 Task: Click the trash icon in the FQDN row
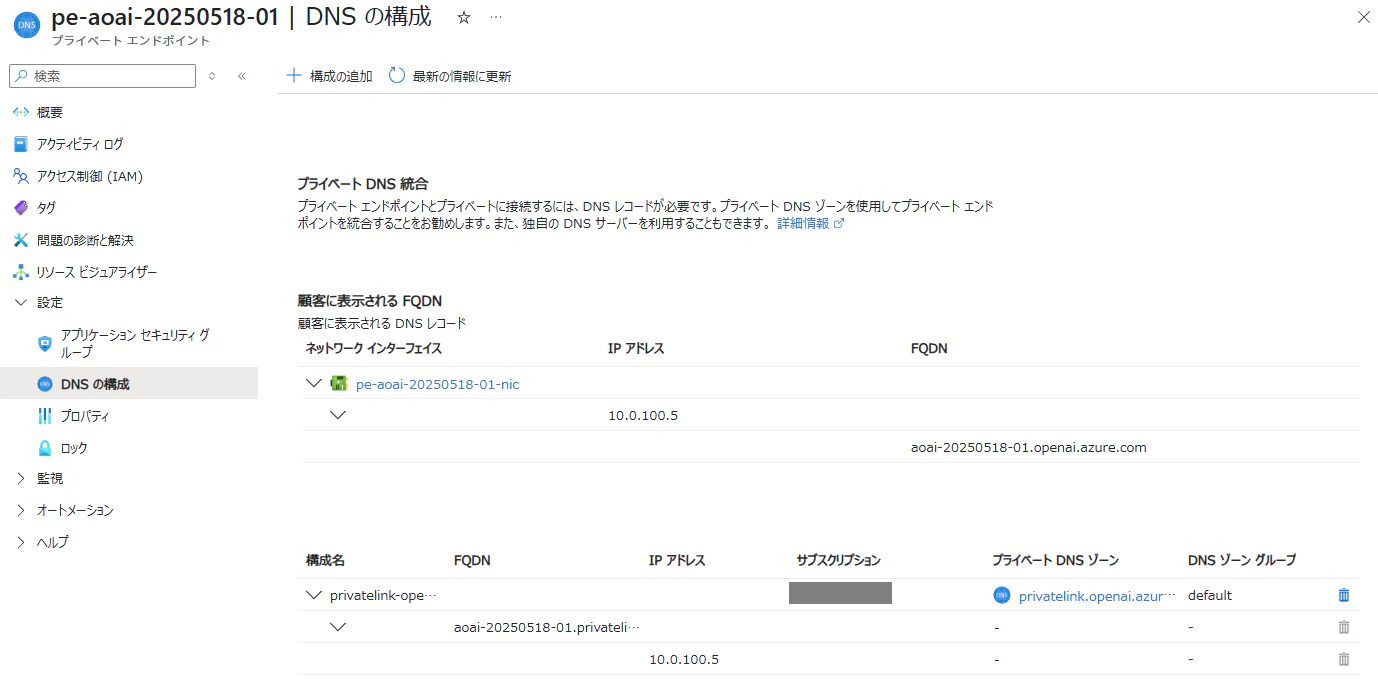(x=1344, y=627)
